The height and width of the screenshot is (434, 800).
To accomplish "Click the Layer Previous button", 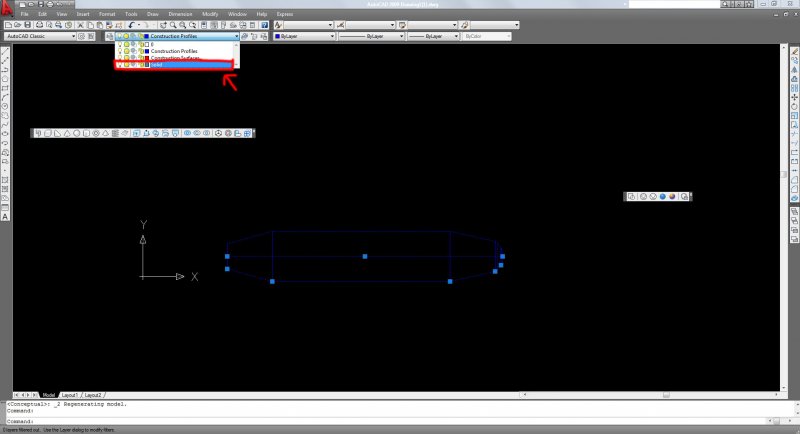I will 254,36.
